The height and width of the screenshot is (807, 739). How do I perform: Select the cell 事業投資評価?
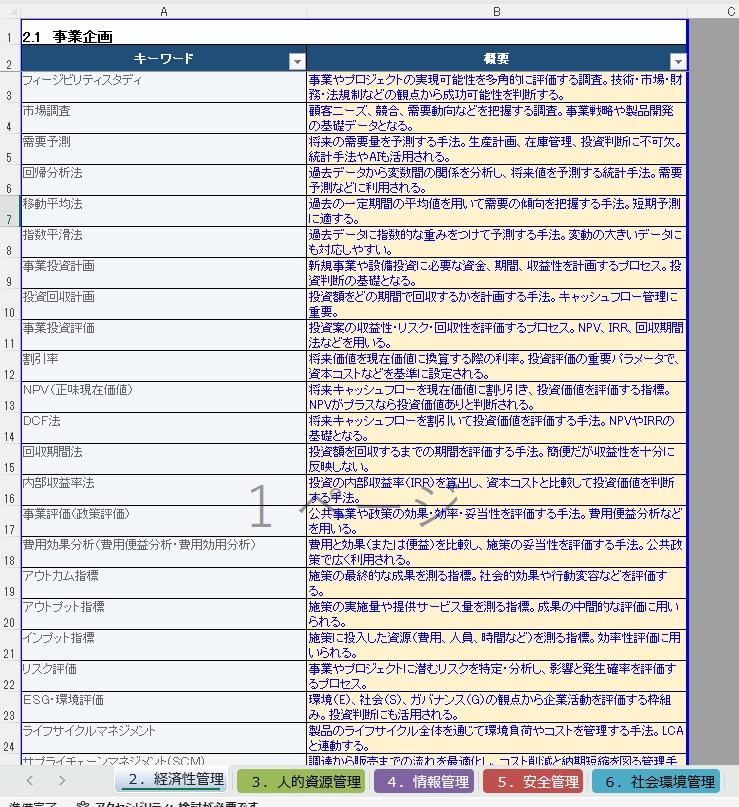click(x=164, y=335)
